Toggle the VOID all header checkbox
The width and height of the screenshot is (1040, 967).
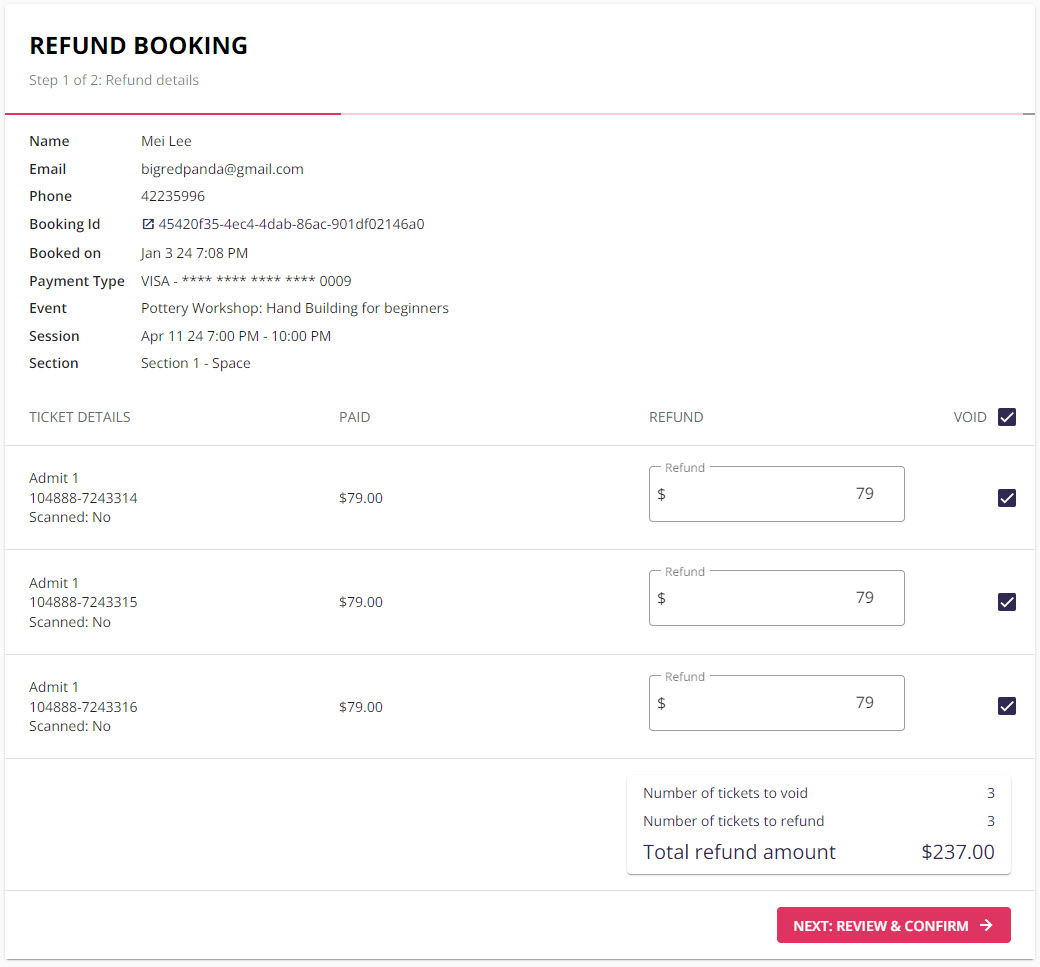click(1006, 417)
